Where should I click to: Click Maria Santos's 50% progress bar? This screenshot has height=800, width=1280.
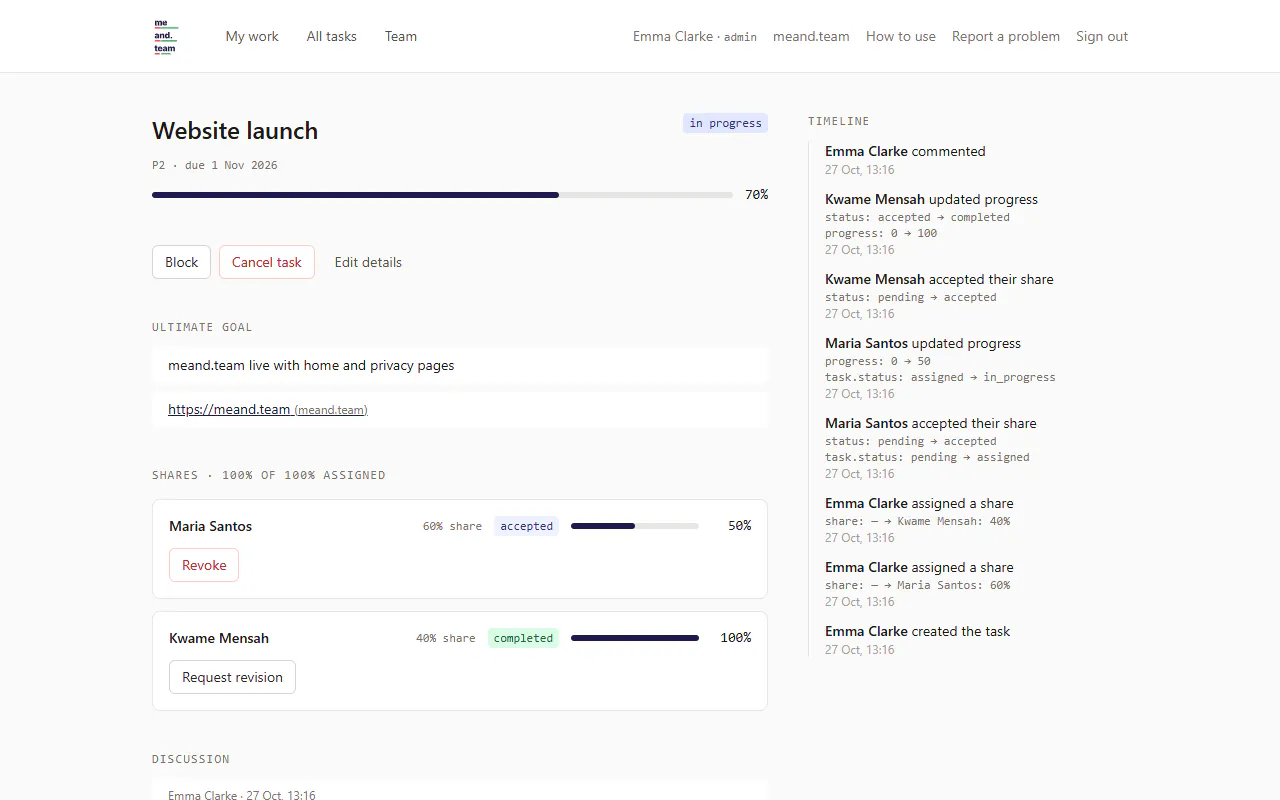pos(635,526)
